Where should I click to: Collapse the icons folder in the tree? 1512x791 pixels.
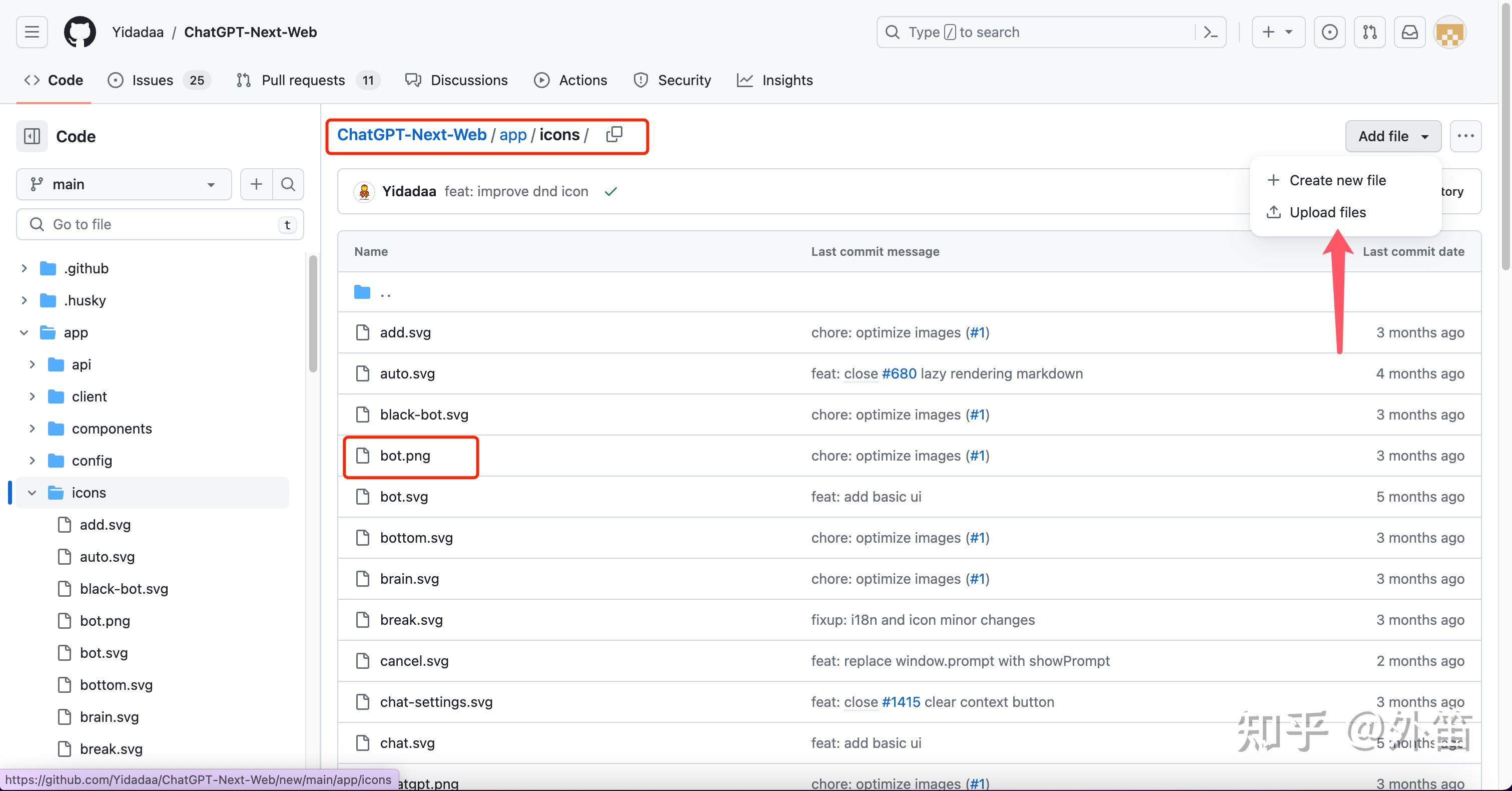pos(33,493)
